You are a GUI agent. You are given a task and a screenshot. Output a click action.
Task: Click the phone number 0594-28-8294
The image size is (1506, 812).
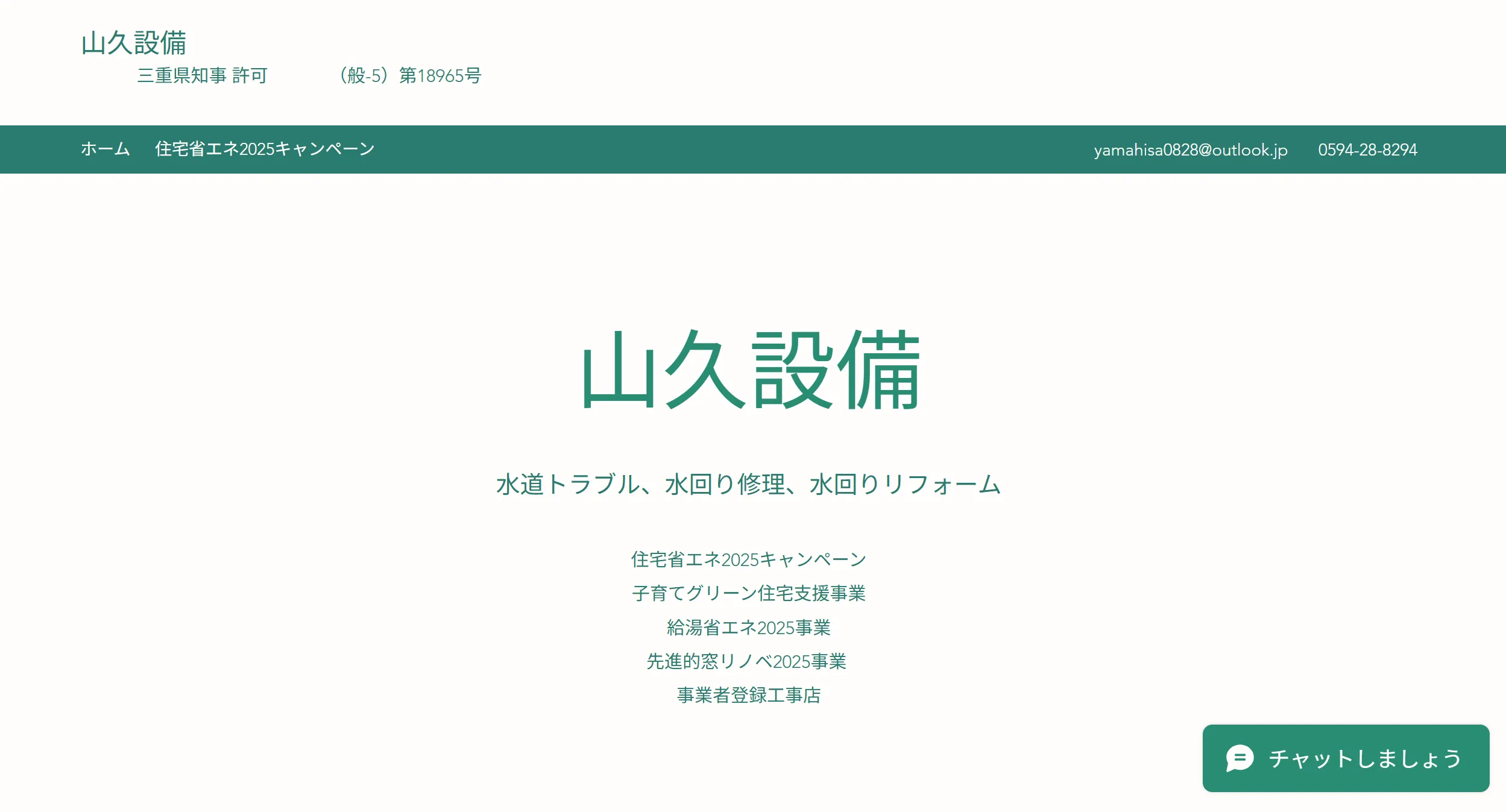pyautogui.click(x=1367, y=149)
